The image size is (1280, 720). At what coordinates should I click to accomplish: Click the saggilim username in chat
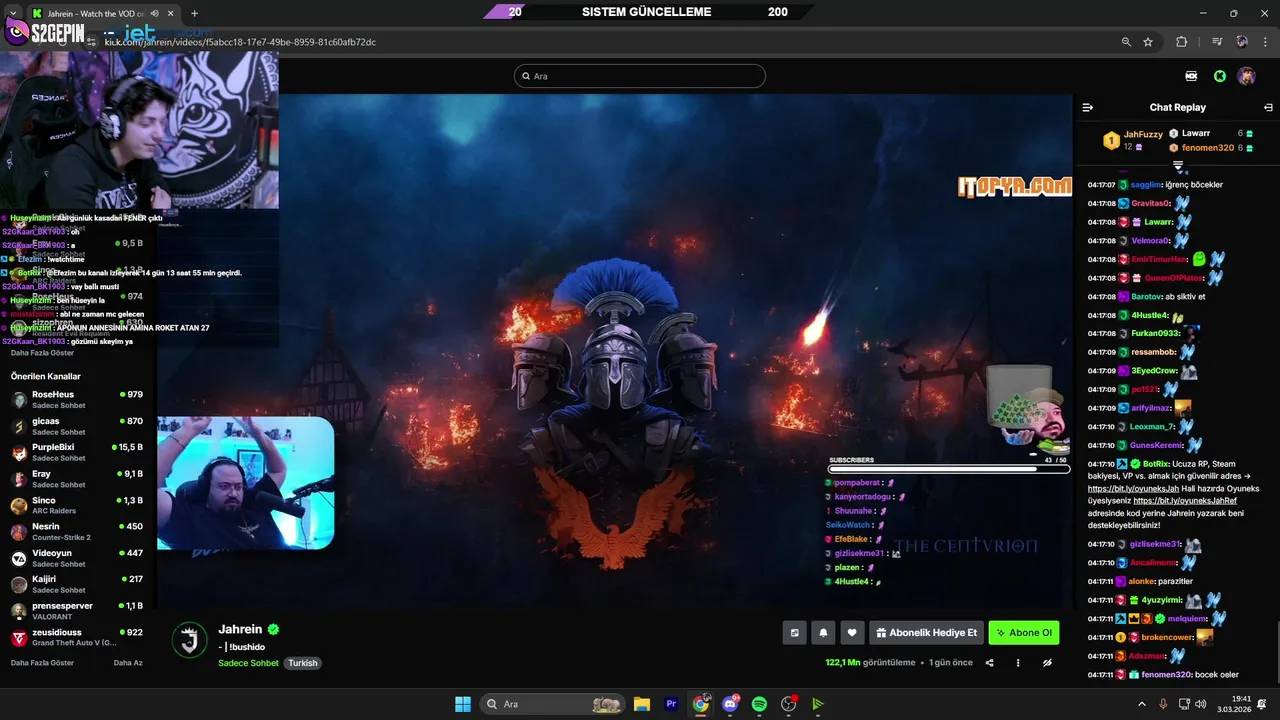[x=1146, y=185]
